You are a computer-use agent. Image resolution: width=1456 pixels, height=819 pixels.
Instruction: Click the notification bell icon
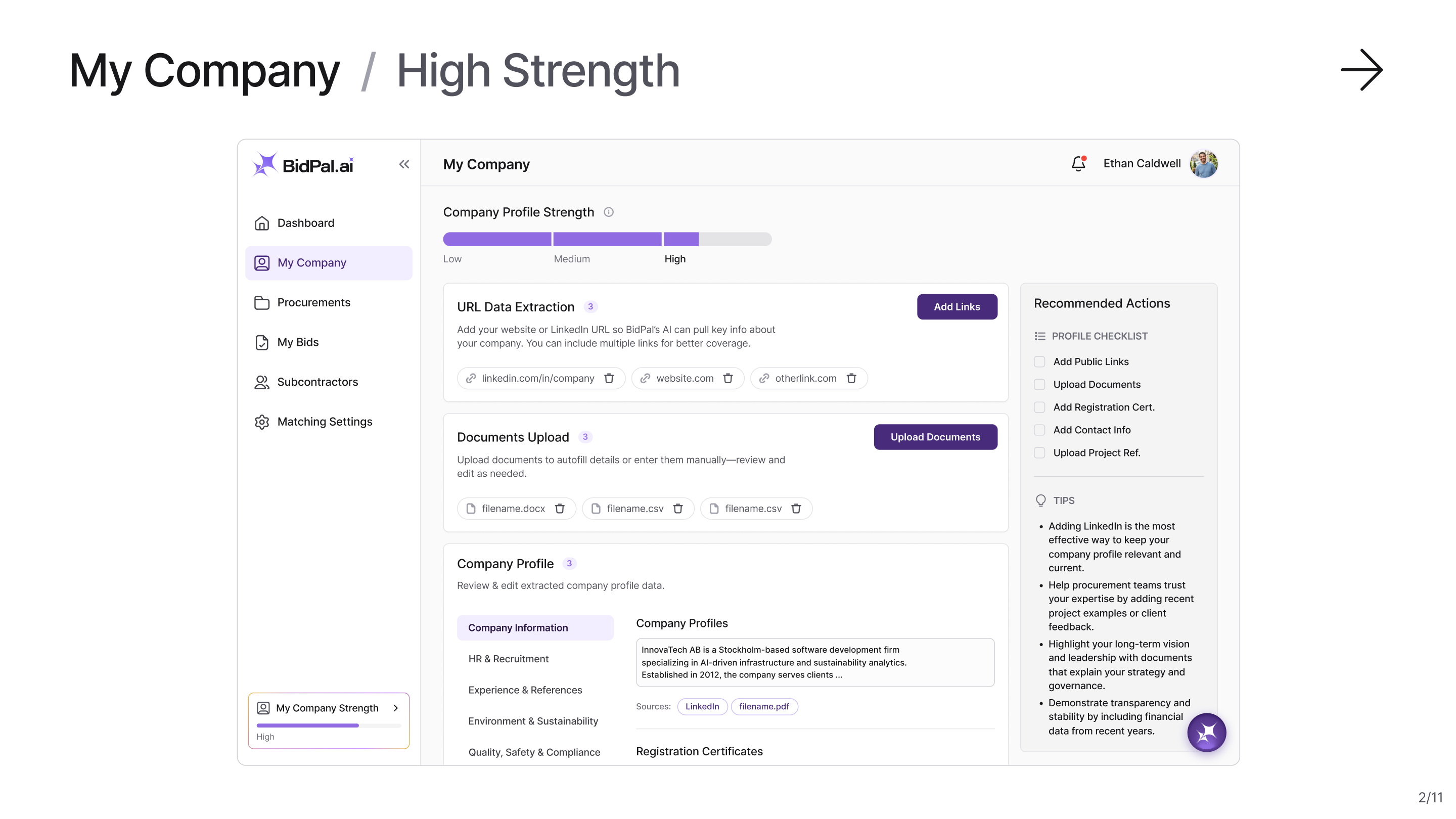pyautogui.click(x=1078, y=164)
